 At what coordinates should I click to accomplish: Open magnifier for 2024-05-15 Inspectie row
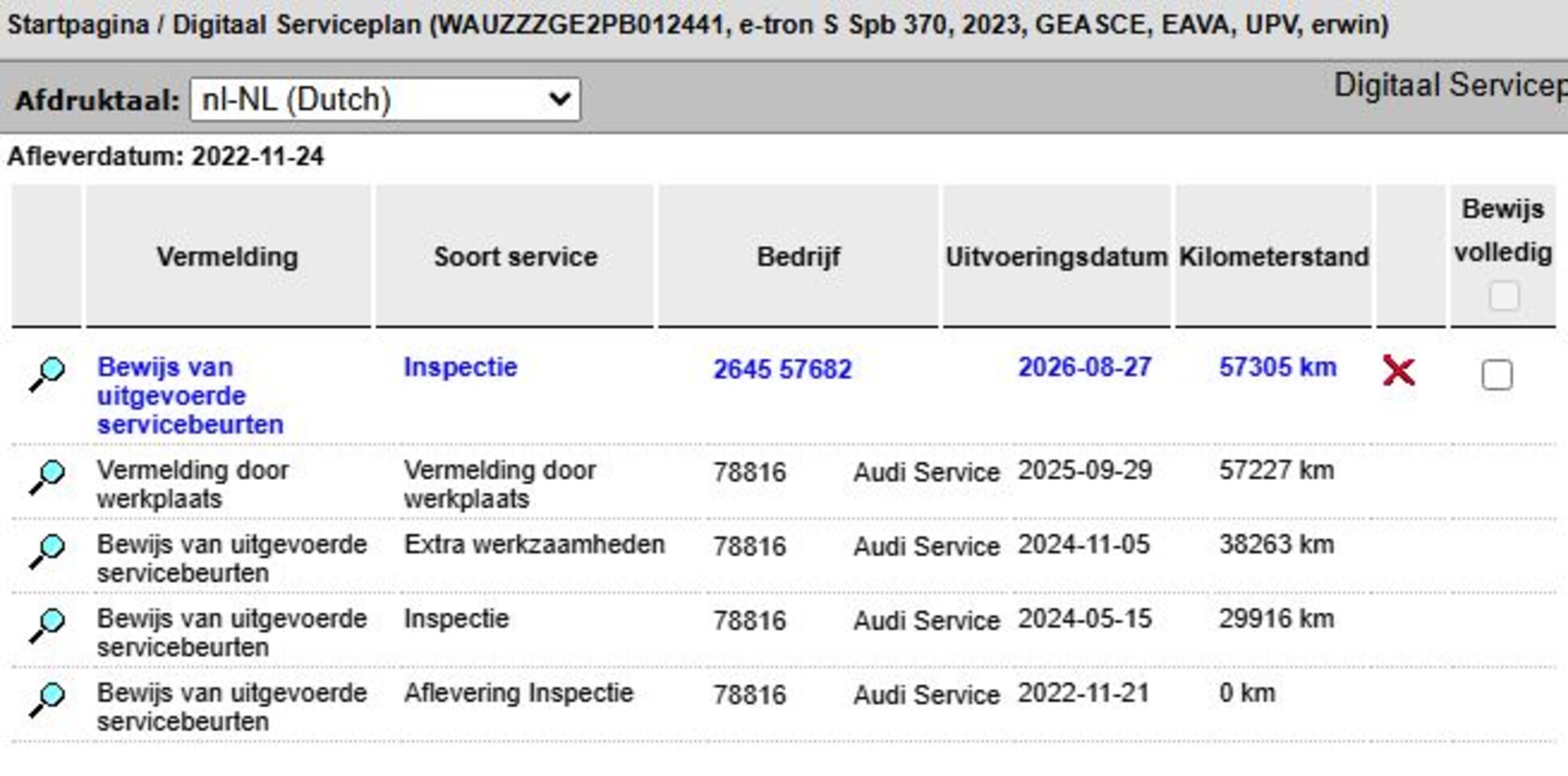click(x=48, y=626)
